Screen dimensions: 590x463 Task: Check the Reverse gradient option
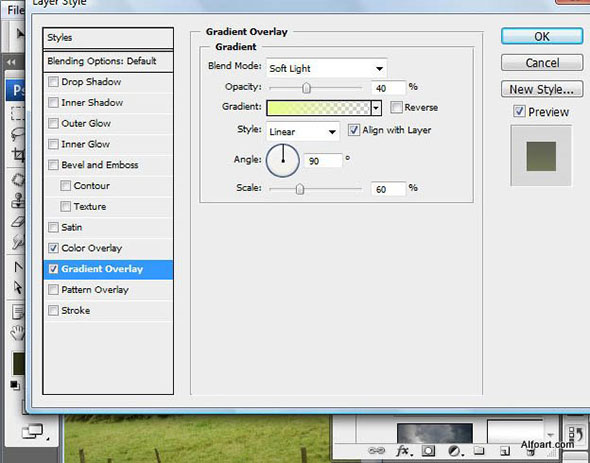pos(396,107)
